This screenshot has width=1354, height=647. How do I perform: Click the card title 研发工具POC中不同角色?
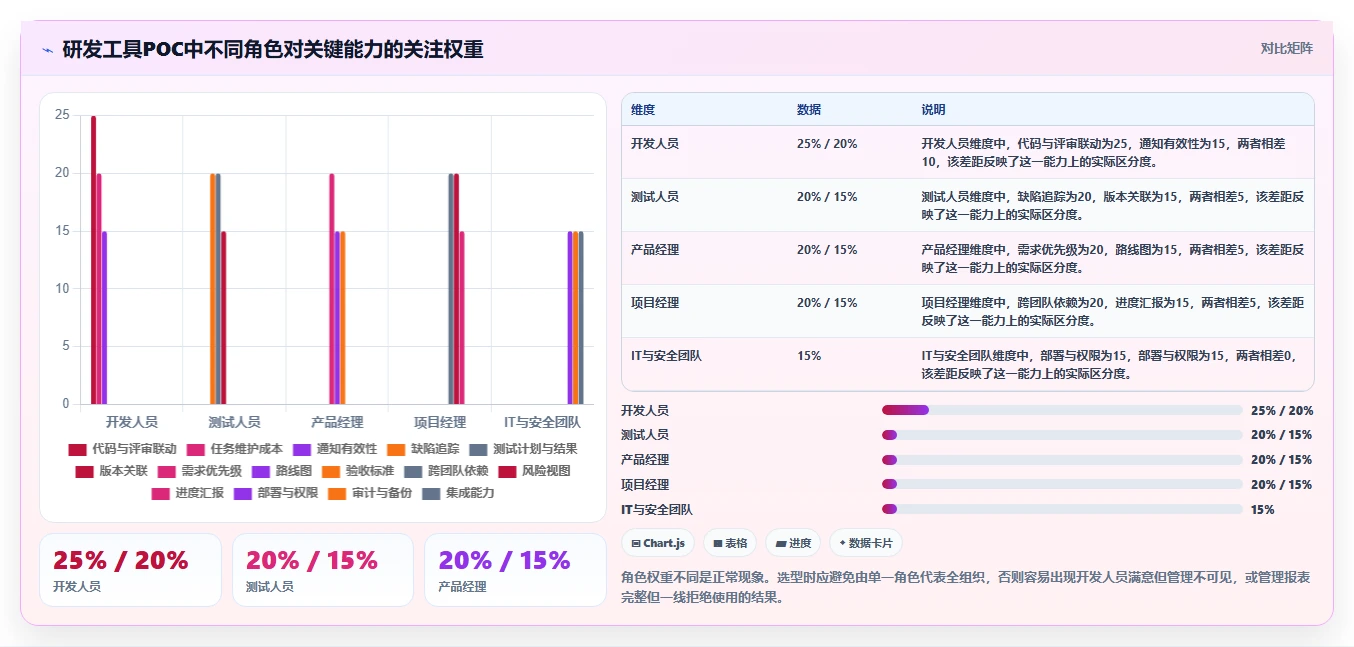273,49
